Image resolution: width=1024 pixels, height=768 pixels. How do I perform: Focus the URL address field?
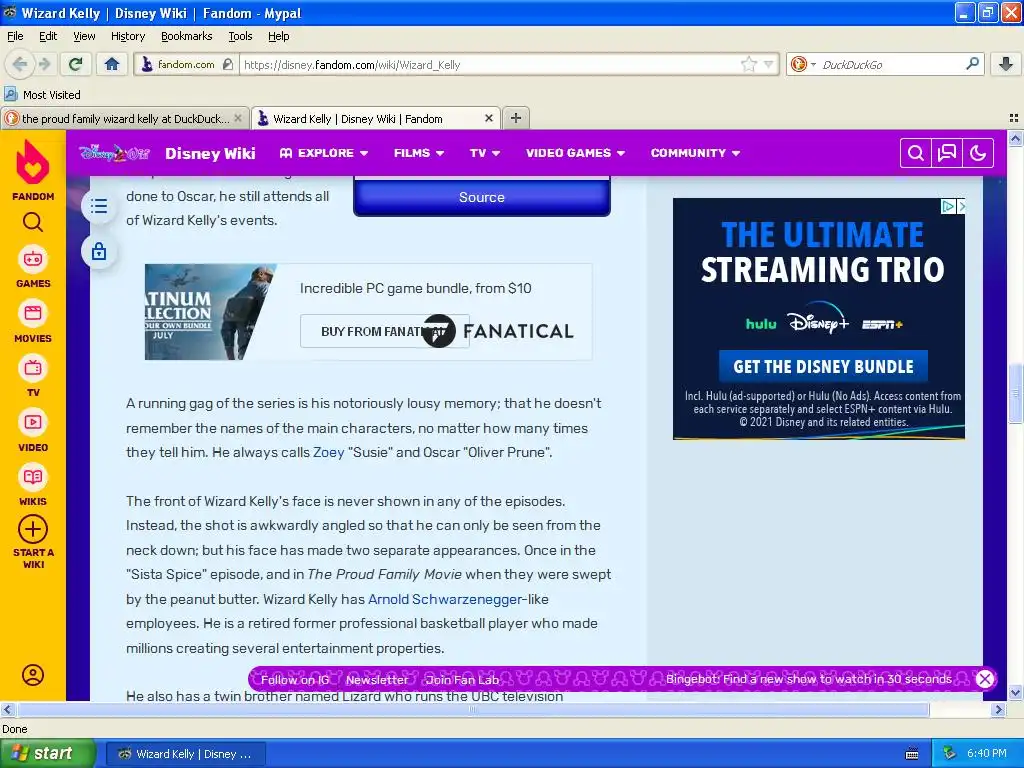pos(490,65)
